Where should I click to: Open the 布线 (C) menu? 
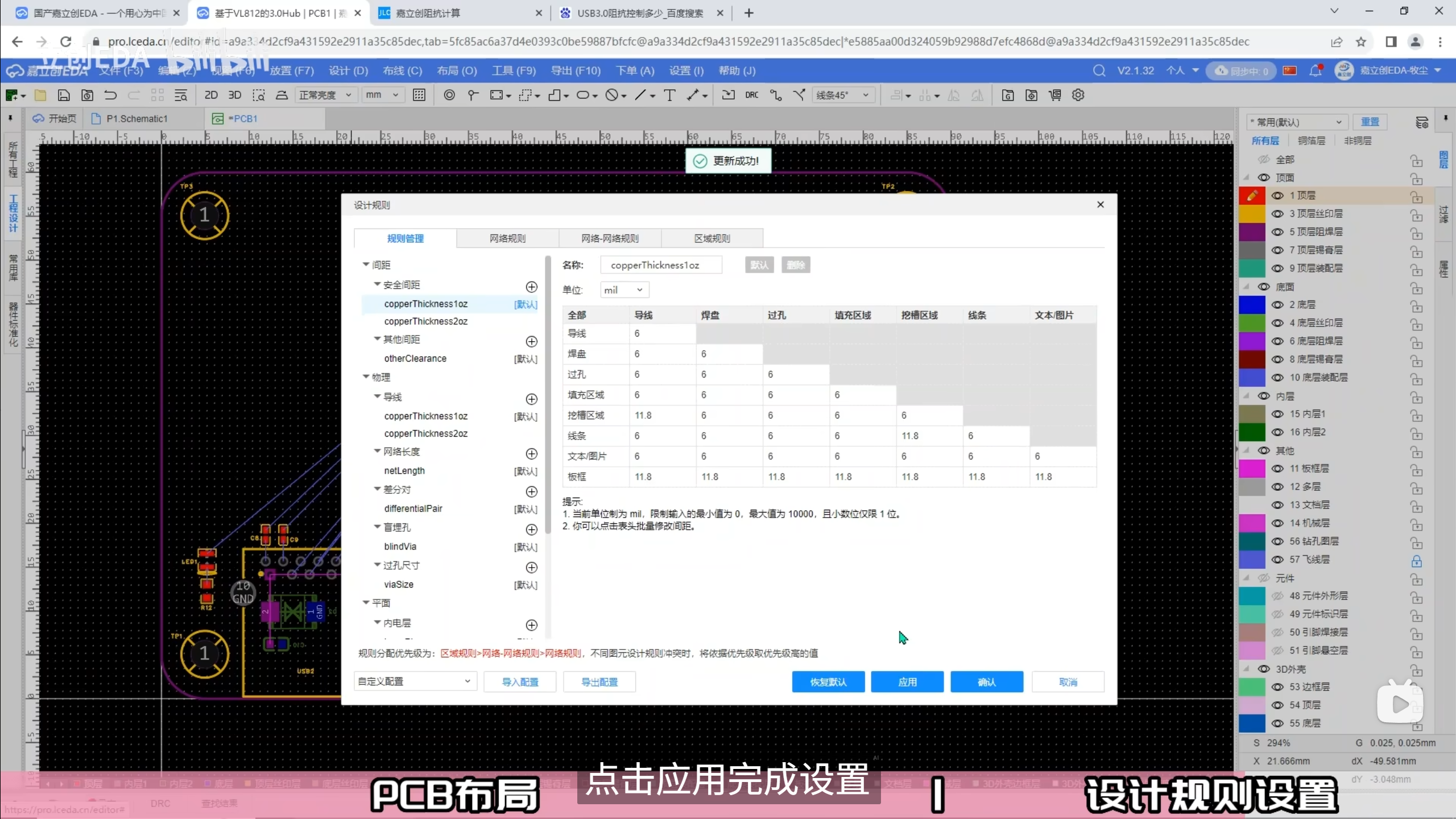point(402,71)
